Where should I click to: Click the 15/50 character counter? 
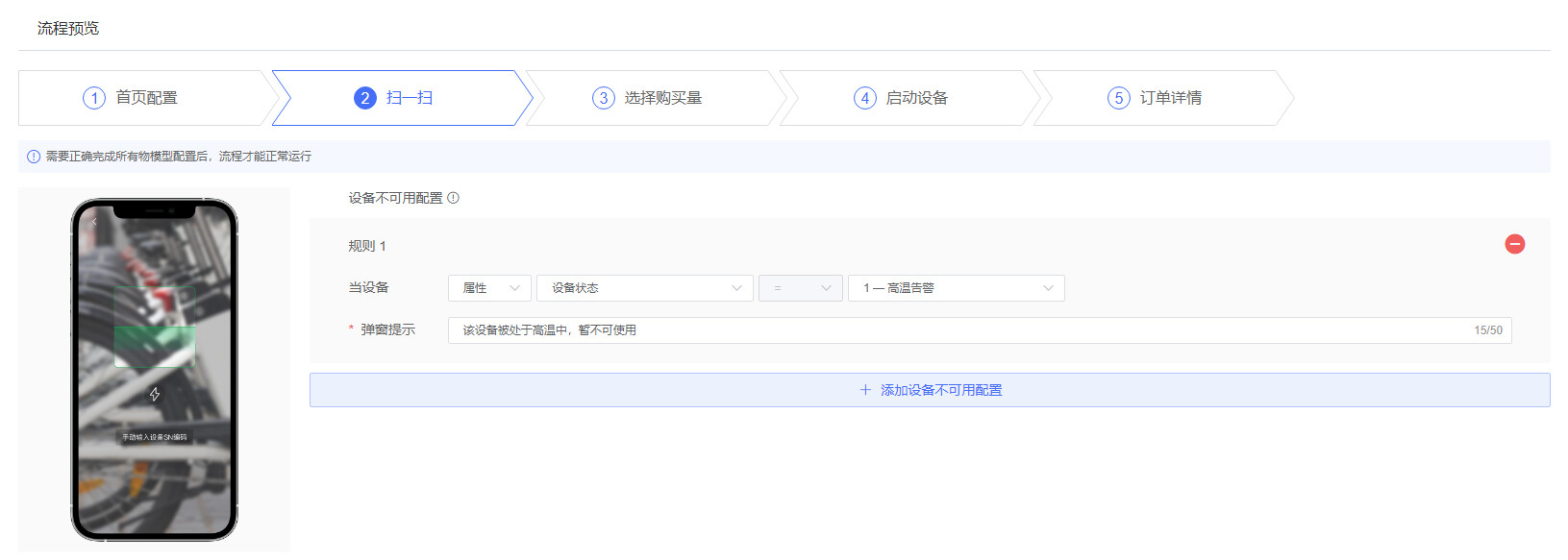click(x=1488, y=330)
